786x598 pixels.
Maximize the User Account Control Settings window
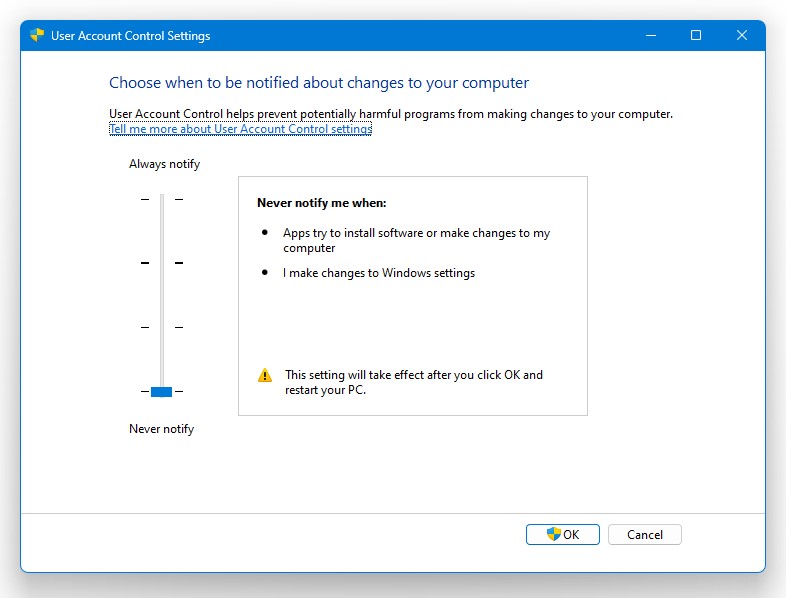pos(696,35)
